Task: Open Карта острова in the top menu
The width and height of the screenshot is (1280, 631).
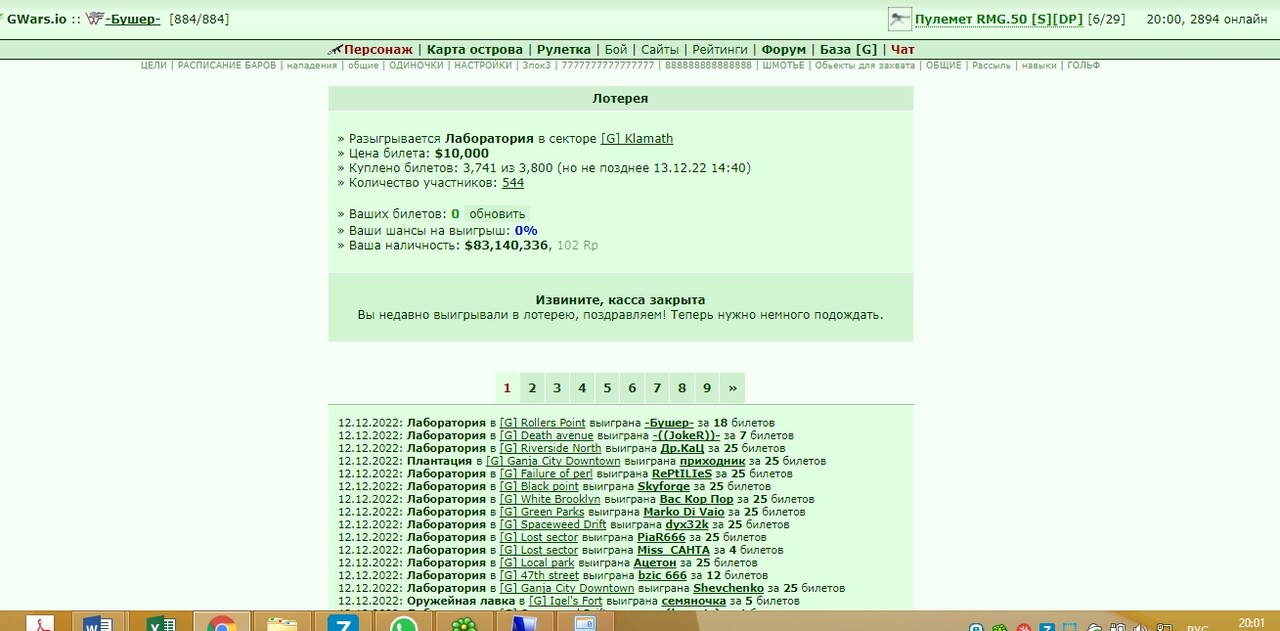Action: [x=475, y=50]
